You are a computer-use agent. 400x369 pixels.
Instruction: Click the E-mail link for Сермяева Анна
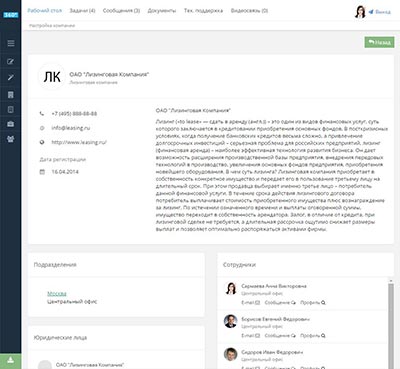pyautogui.click(x=251, y=303)
